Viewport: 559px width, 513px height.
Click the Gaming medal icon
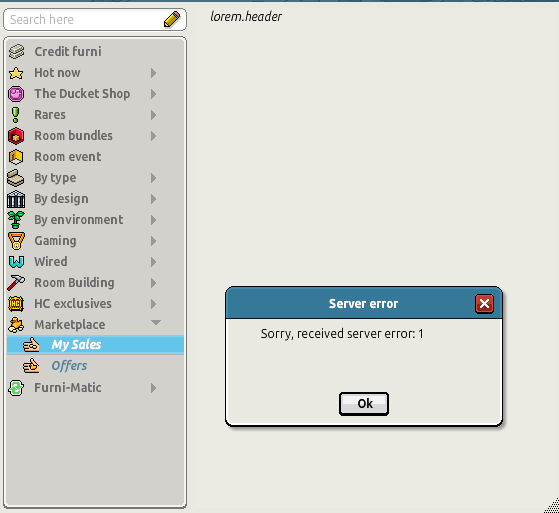[16, 241]
